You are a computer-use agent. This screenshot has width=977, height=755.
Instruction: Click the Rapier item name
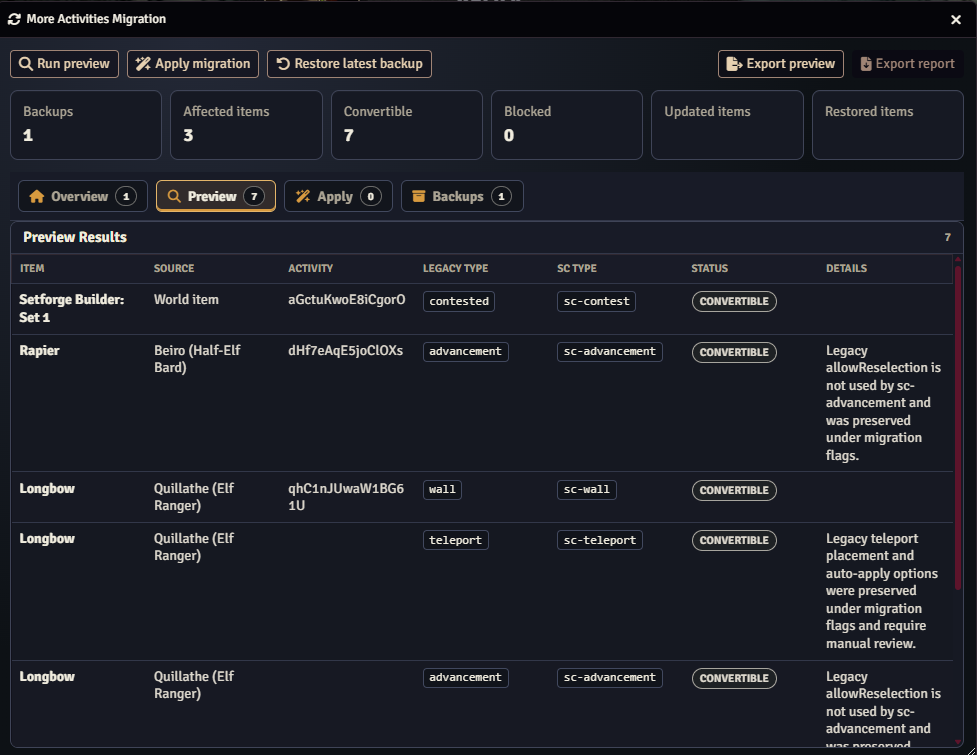39,351
